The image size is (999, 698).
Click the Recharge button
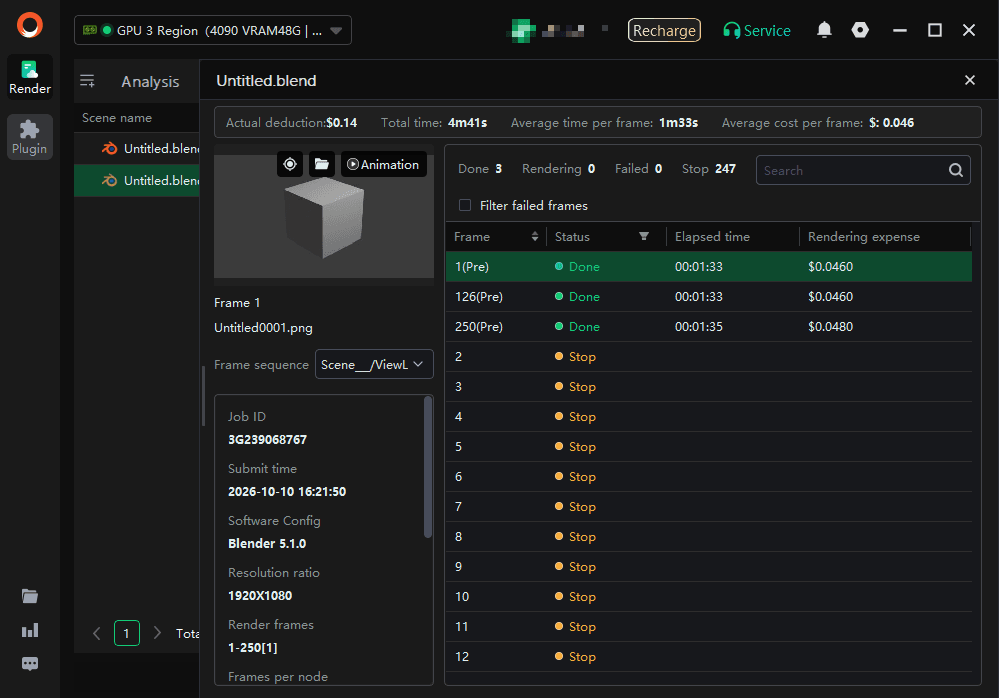(x=664, y=30)
